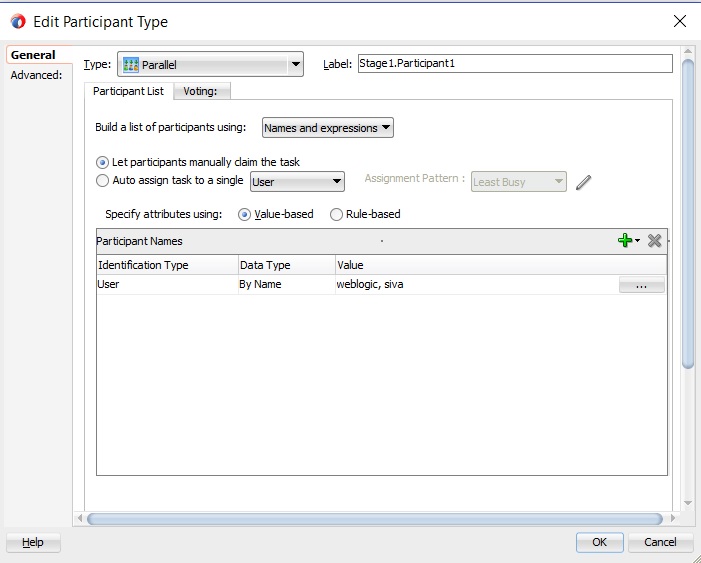Click the Help button
Viewport: 701px width, 563px height.
click(33, 542)
